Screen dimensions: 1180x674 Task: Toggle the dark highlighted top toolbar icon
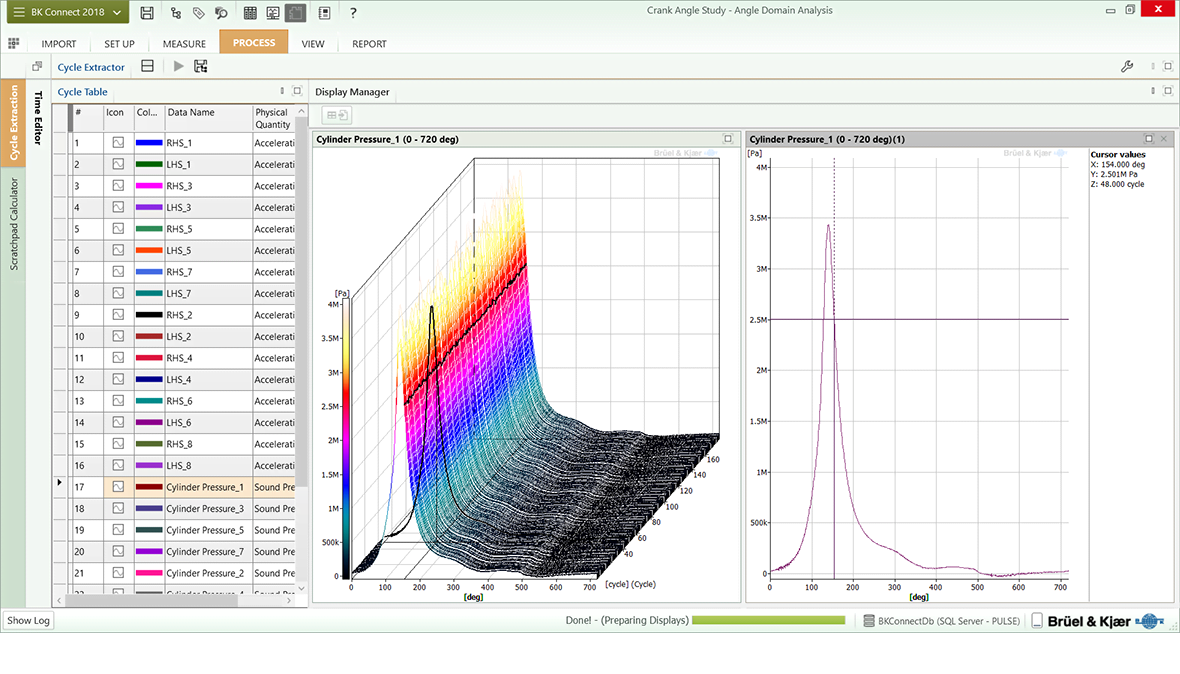click(x=295, y=13)
